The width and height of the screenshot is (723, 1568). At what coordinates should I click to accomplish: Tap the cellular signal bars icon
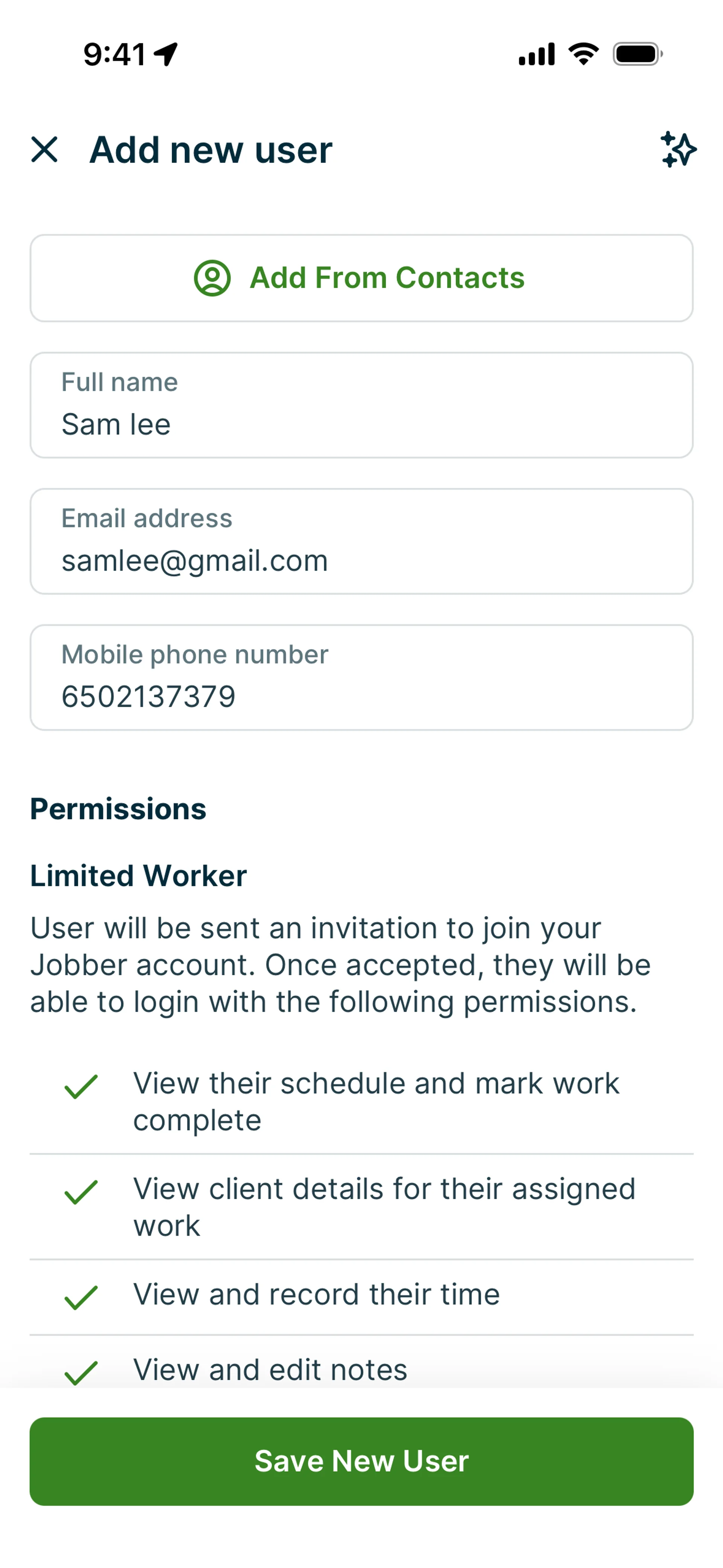coord(536,54)
